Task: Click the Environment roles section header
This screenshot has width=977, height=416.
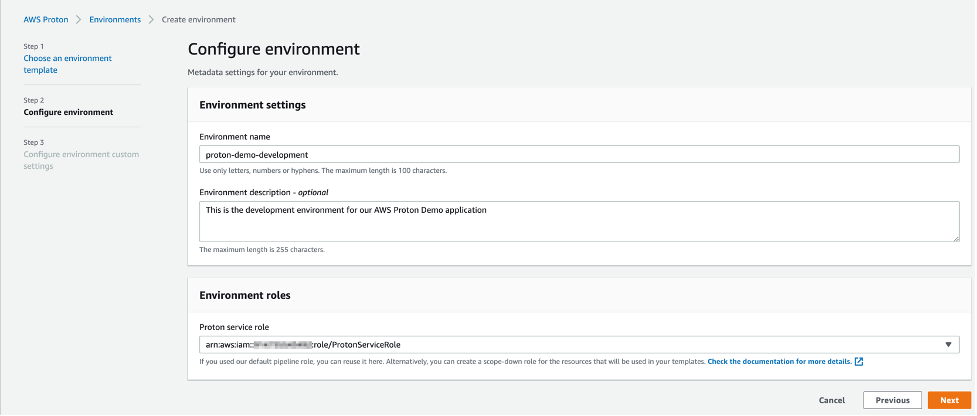Action: [x=245, y=295]
